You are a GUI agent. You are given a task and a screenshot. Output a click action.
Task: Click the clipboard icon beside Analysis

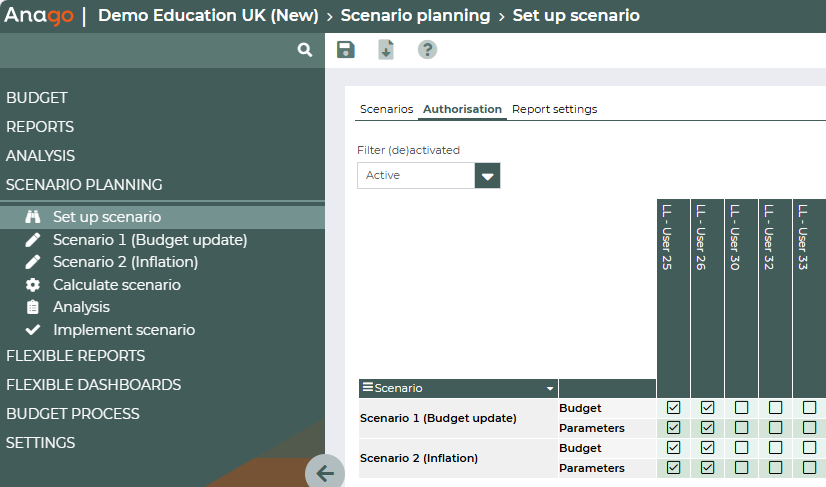[33, 307]
